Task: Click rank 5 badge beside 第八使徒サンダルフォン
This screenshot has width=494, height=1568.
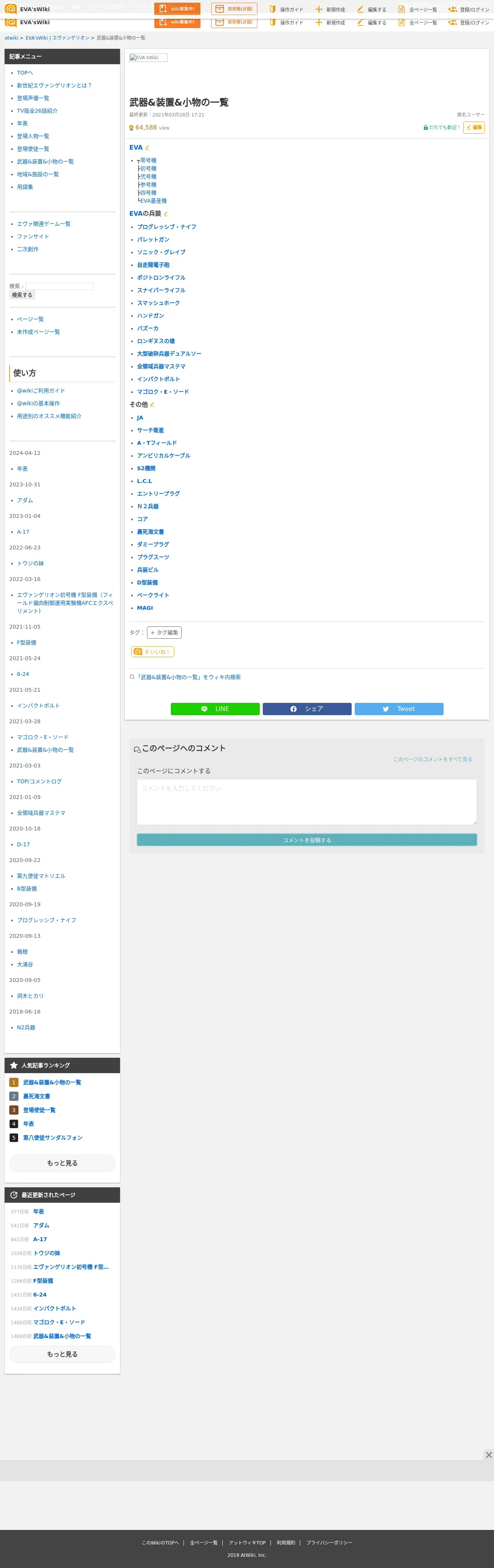Action: tap(13, 1138)
